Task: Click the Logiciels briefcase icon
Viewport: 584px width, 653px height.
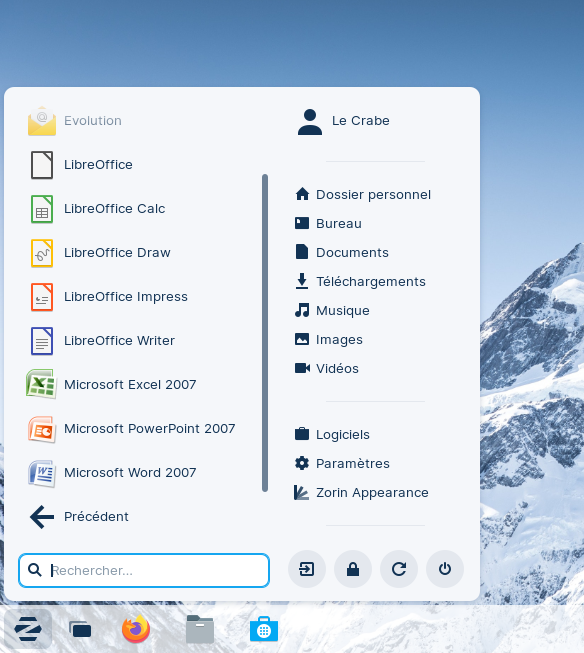Action: pyautogui.click(x=302, y=434)
